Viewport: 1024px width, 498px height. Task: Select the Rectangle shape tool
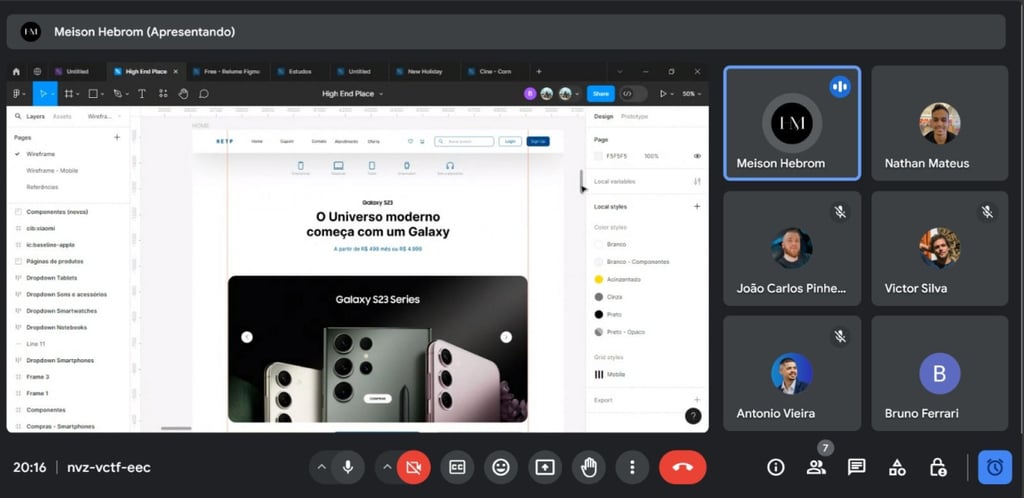coord(93,94)
